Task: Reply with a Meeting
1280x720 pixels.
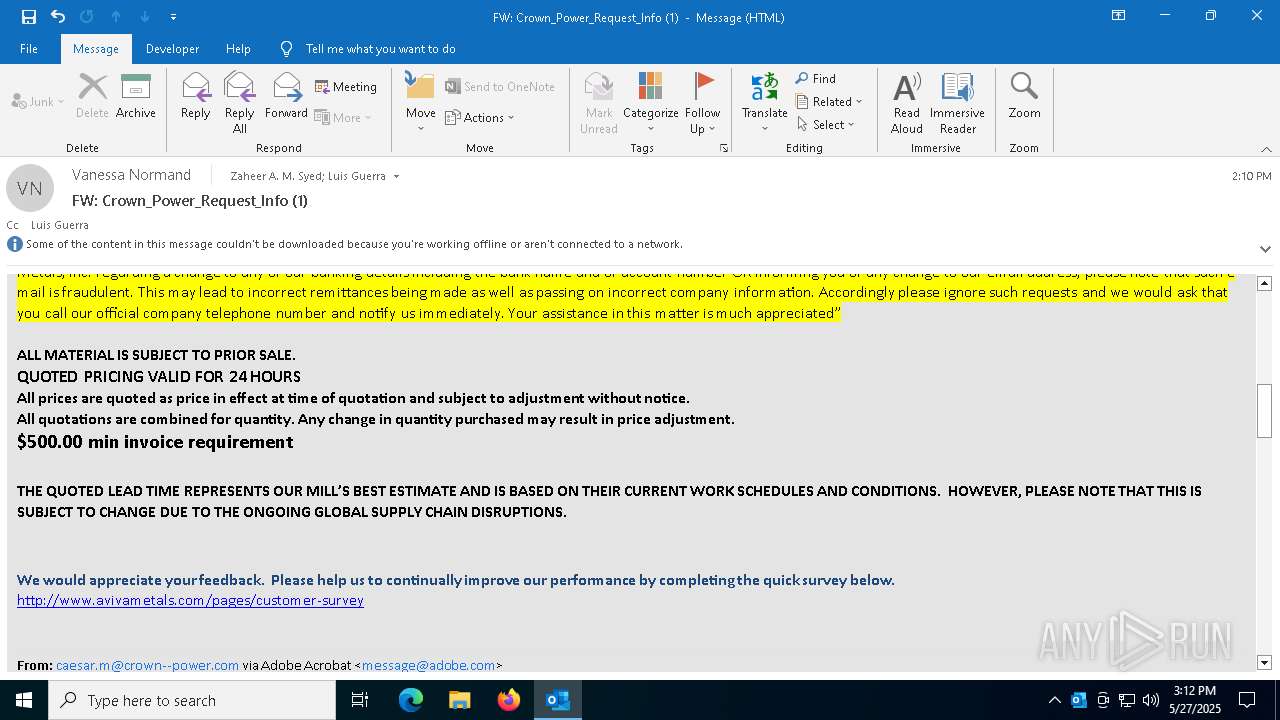Action: (346, 87)
